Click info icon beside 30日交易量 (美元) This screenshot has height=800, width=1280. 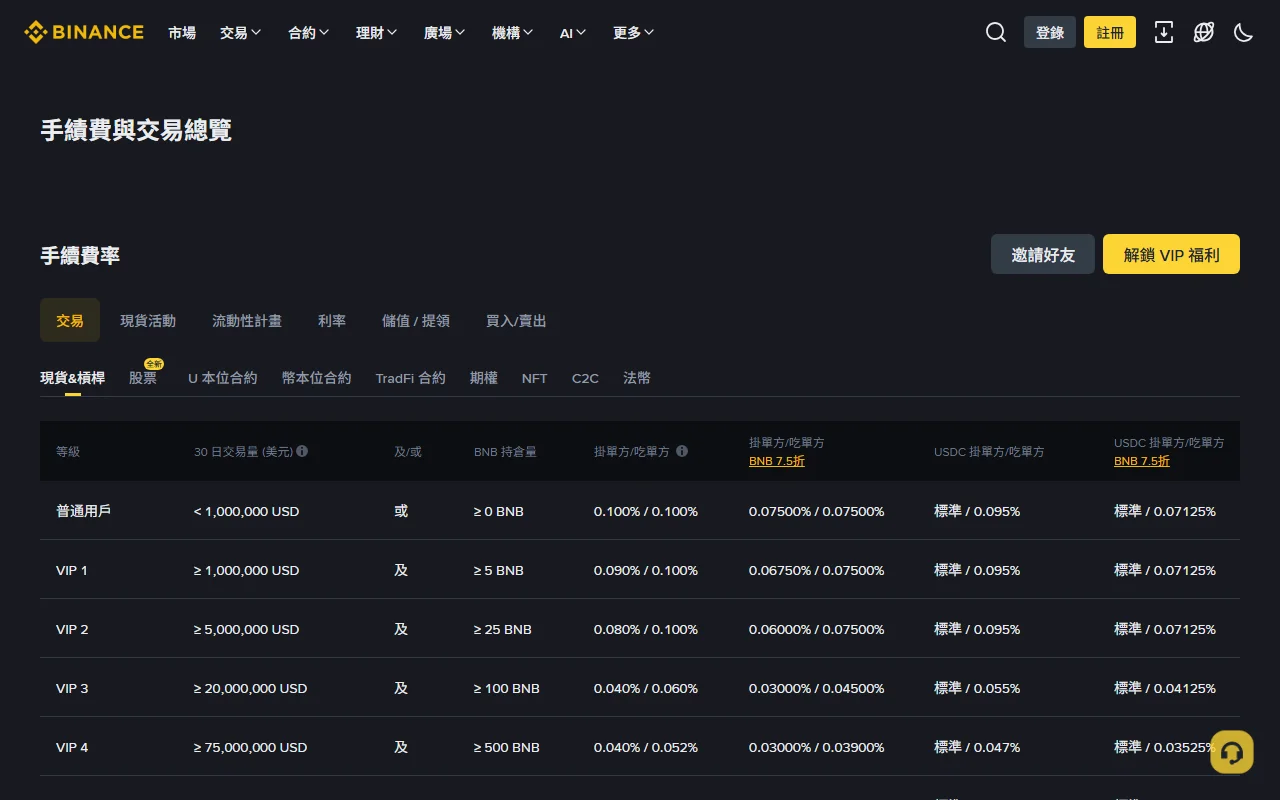pyautogui.click(x=302, y=451)
